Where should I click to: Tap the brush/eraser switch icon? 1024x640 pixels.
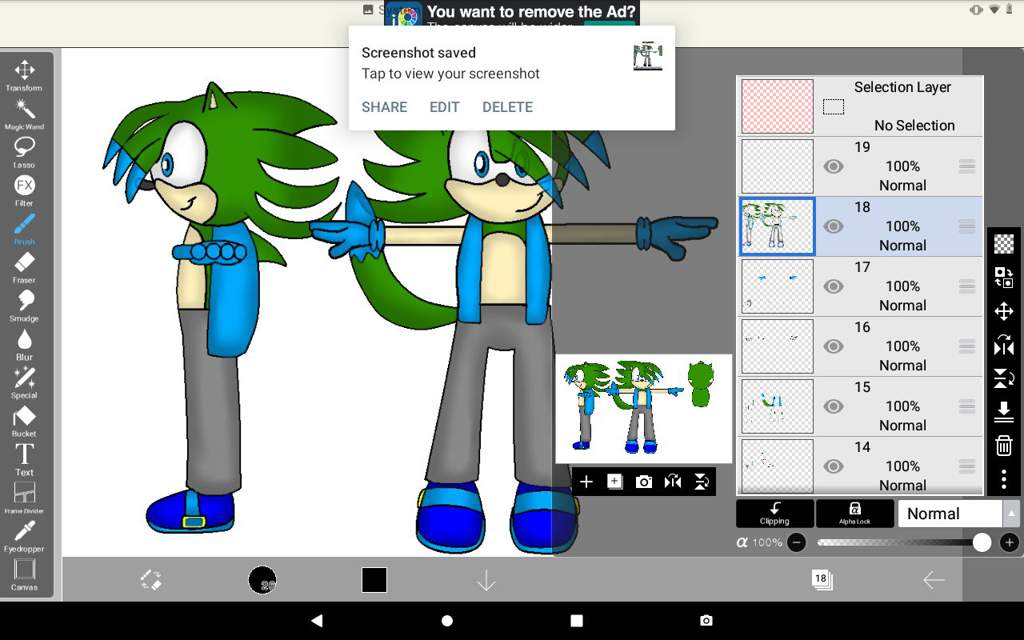point(151,580)
